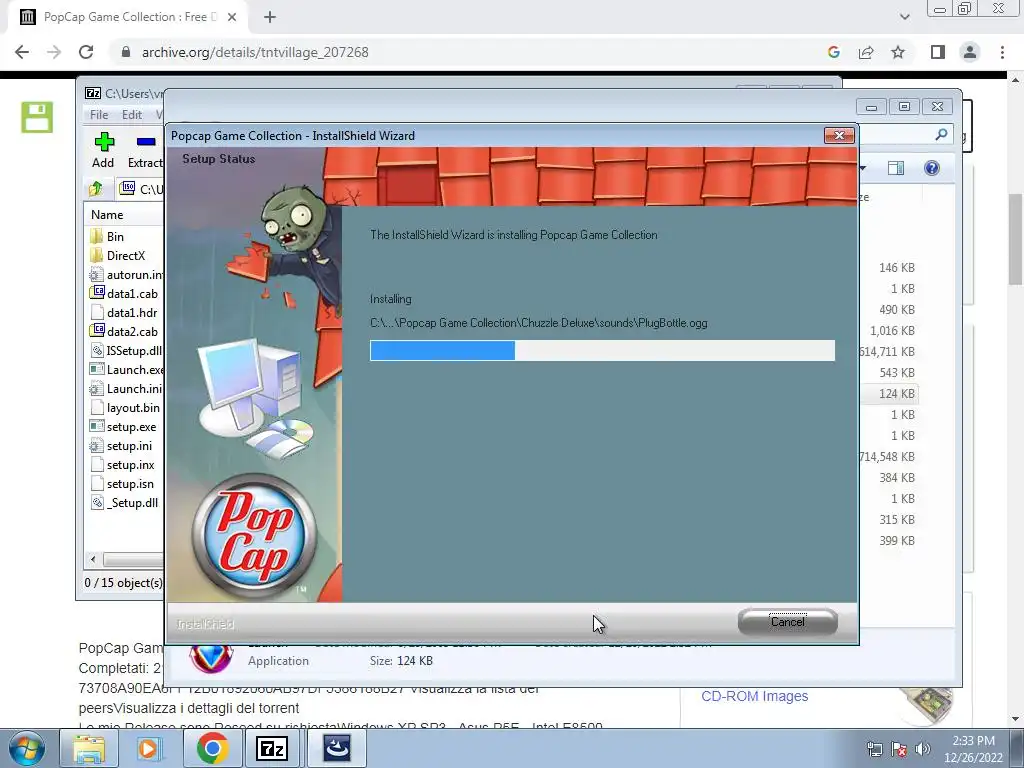Bookmark this page with the star

898,52
